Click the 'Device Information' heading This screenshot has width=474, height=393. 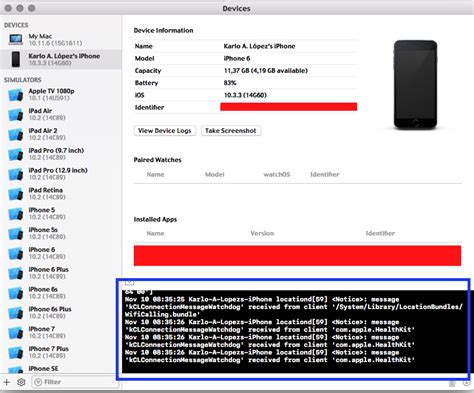163,30
